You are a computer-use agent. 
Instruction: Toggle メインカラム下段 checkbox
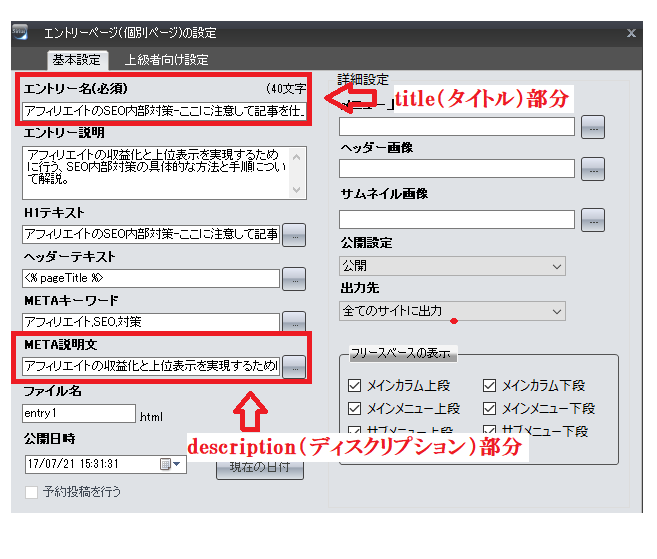489,386
